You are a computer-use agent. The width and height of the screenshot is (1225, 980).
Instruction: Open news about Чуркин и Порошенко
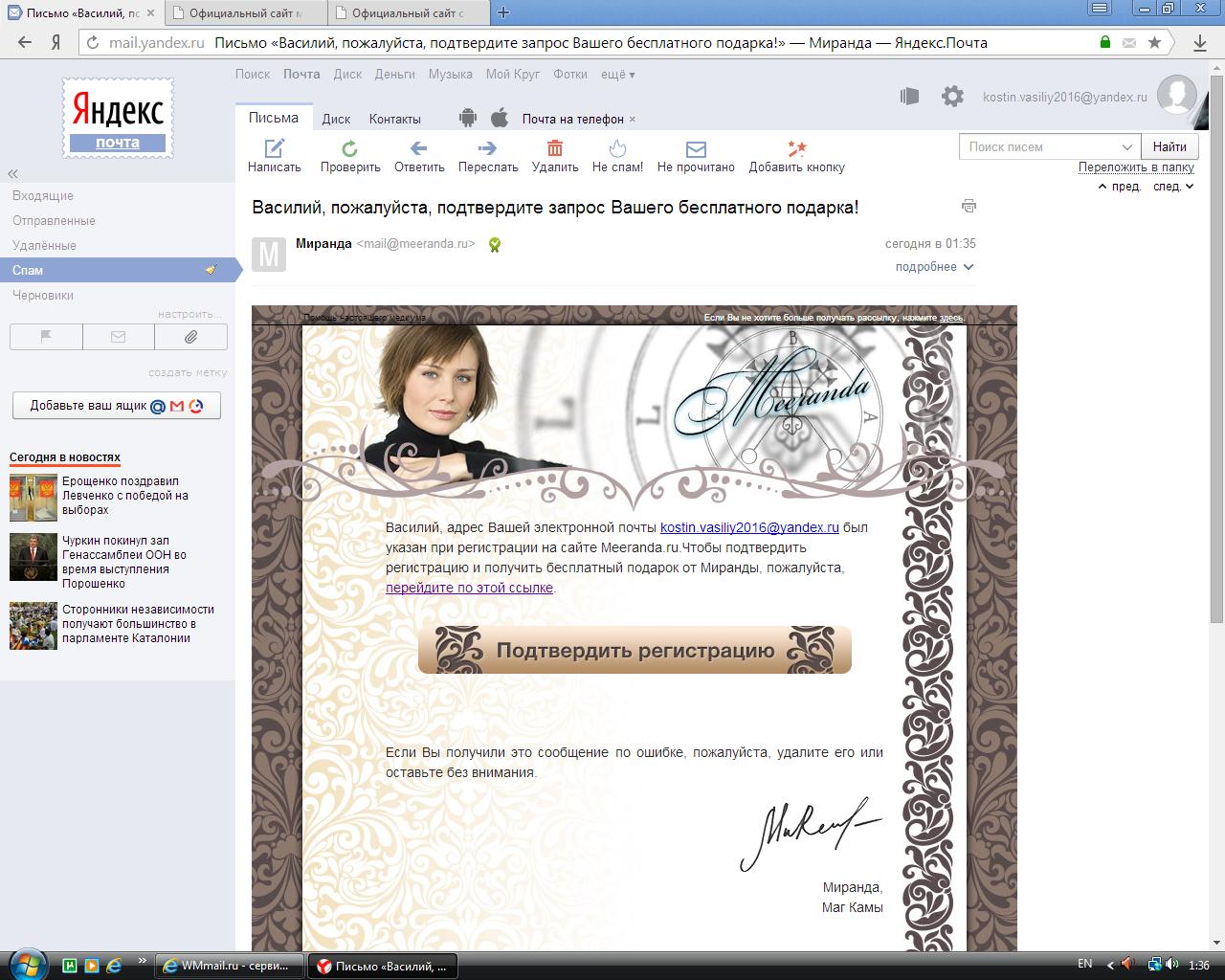coord(124,562)
